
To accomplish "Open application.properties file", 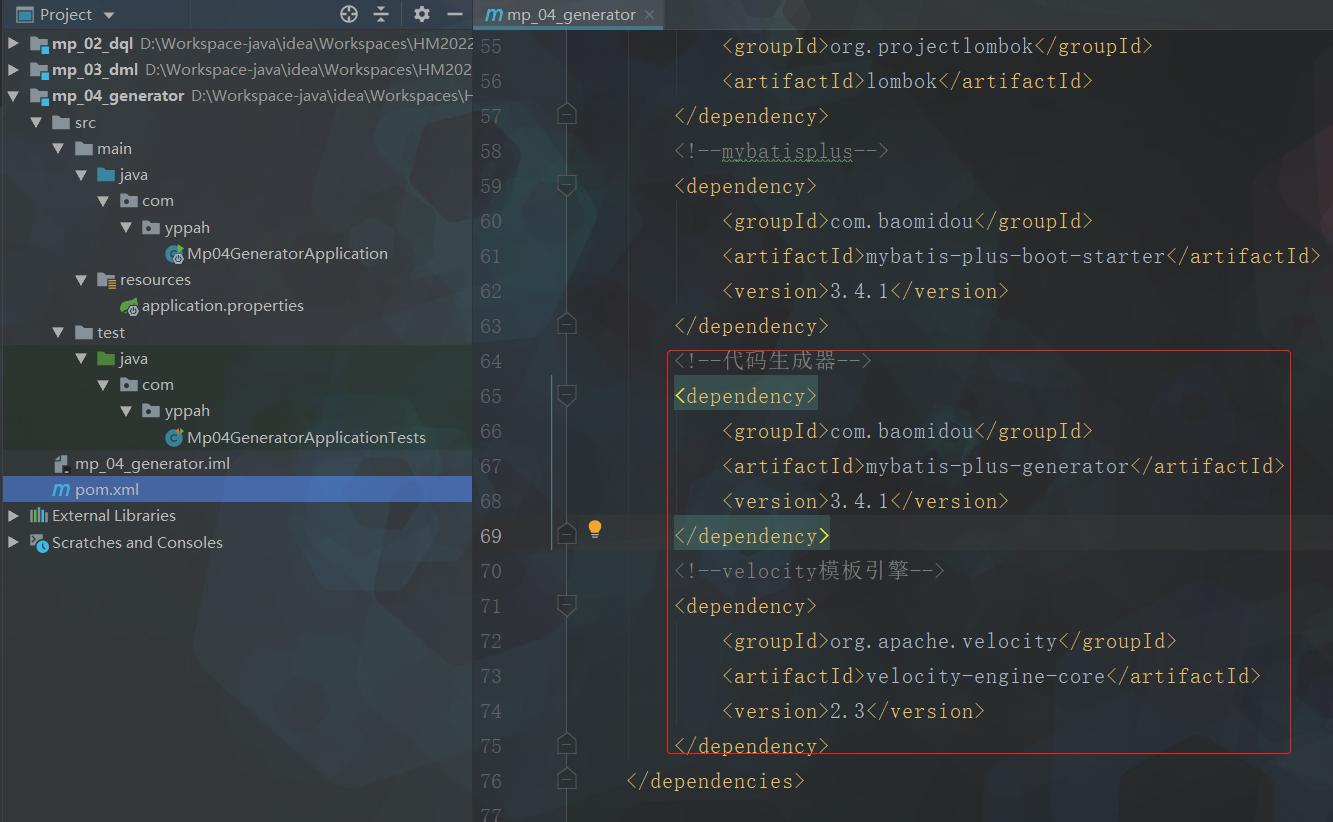I will (222, 306).
